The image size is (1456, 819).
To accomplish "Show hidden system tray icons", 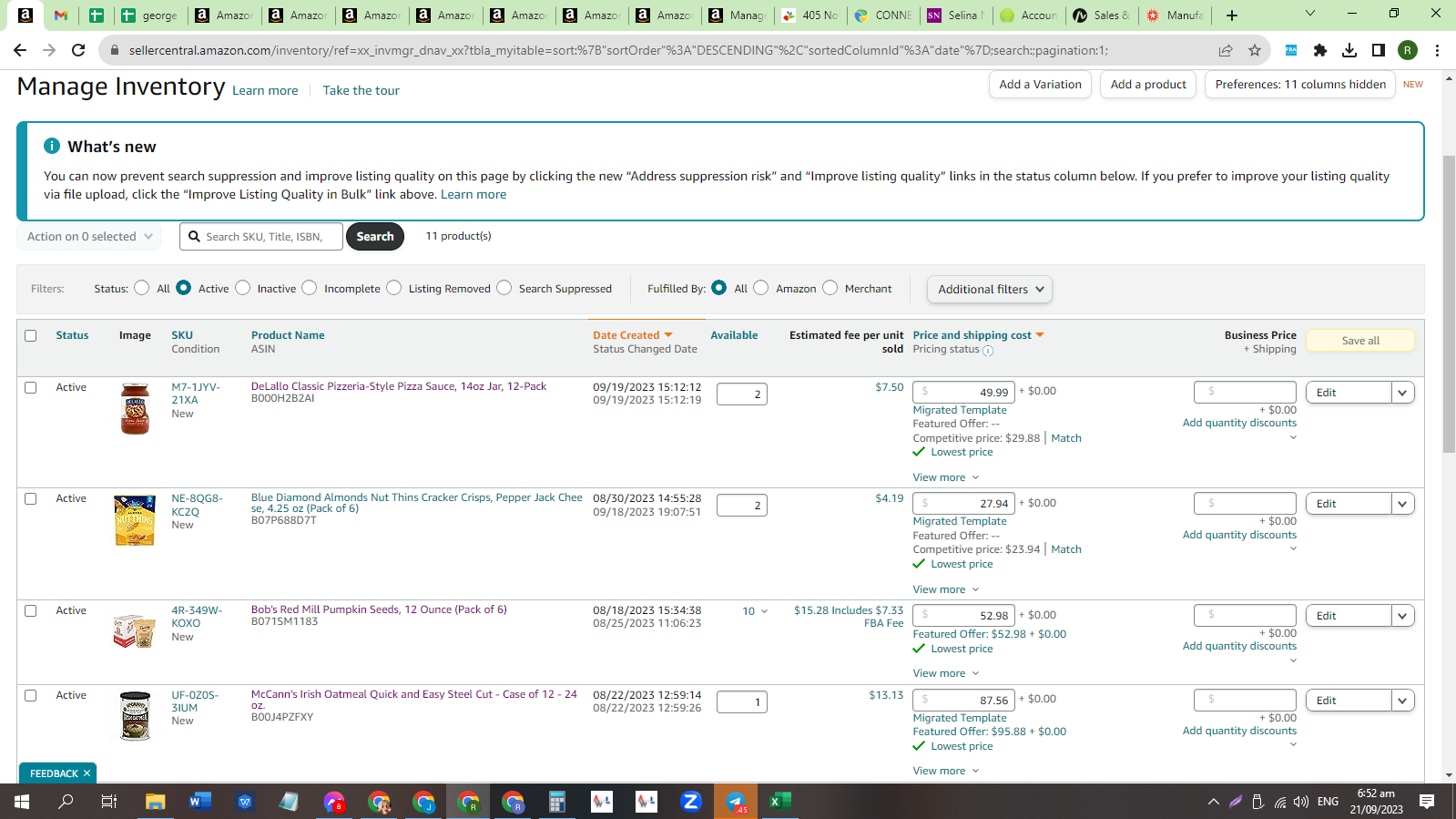I will [1213, 802].
